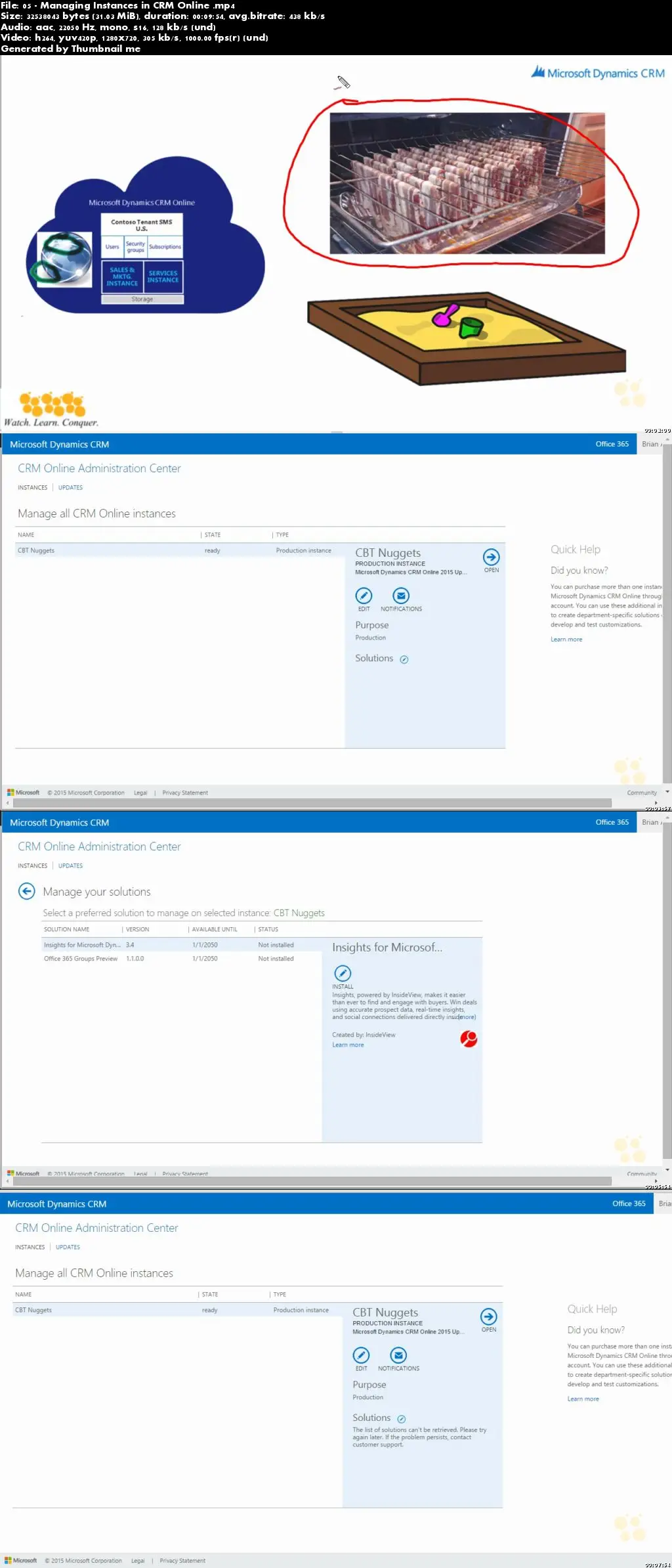Click the VERSION column header
672x1568 pixels.
tap(137, 930)
